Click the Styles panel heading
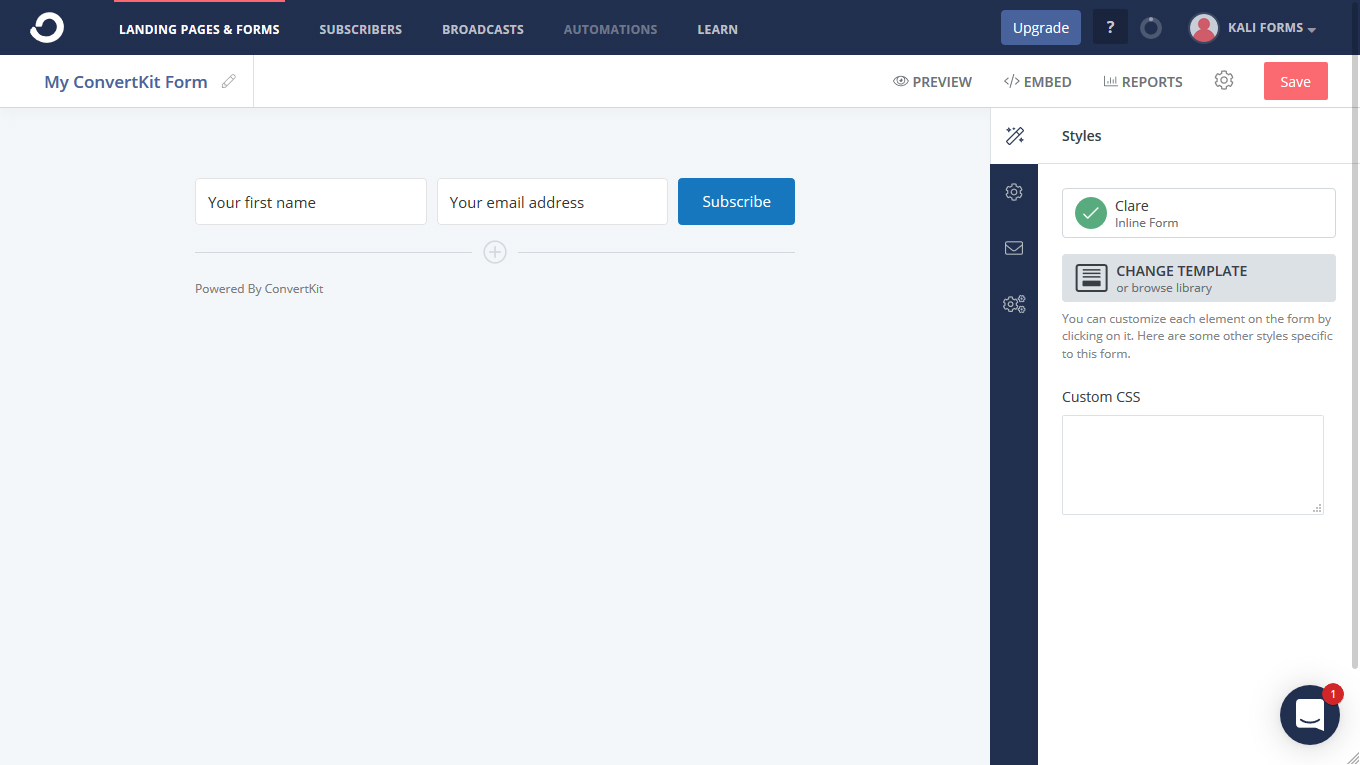1360x765 pixels. coord(1081,136)
